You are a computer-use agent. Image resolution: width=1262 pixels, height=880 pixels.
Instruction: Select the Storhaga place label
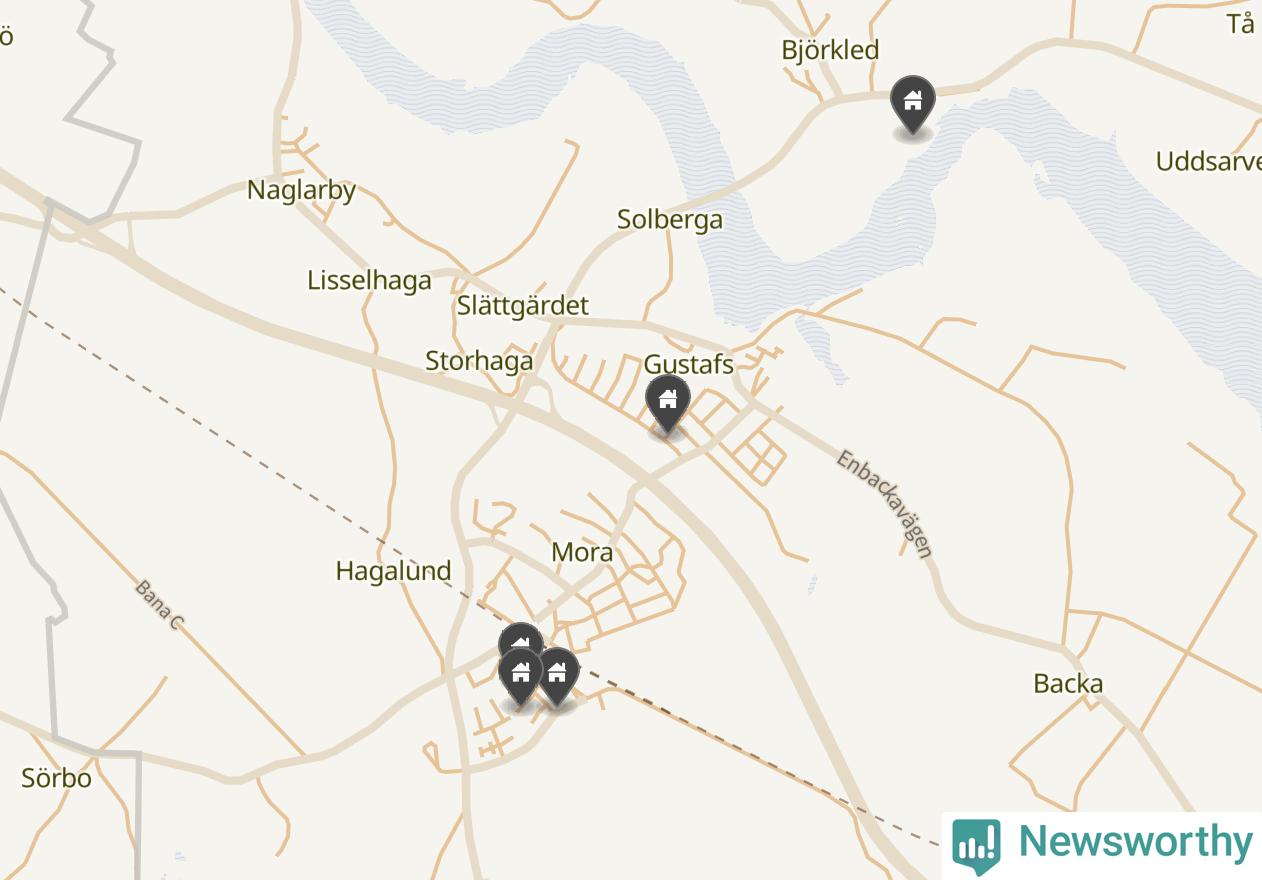pyautogui.click(x=479, y=361)
